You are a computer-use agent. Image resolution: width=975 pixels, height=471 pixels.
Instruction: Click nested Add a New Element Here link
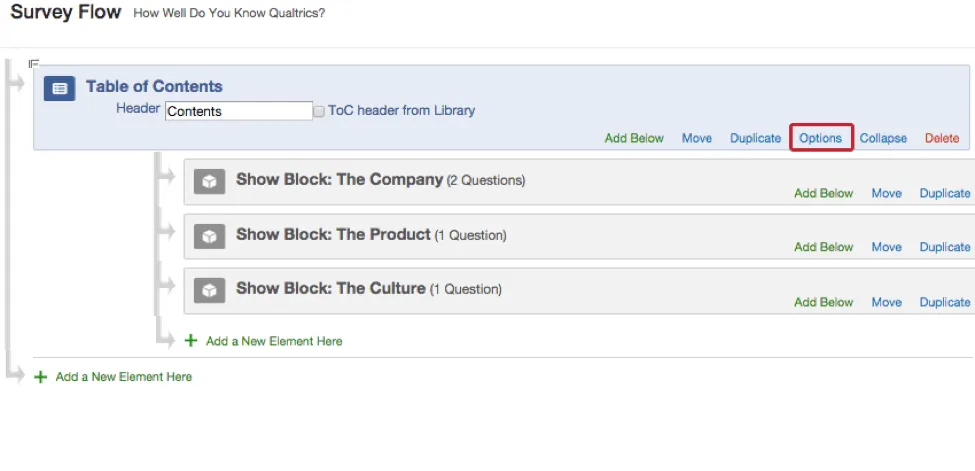(274, 341)
